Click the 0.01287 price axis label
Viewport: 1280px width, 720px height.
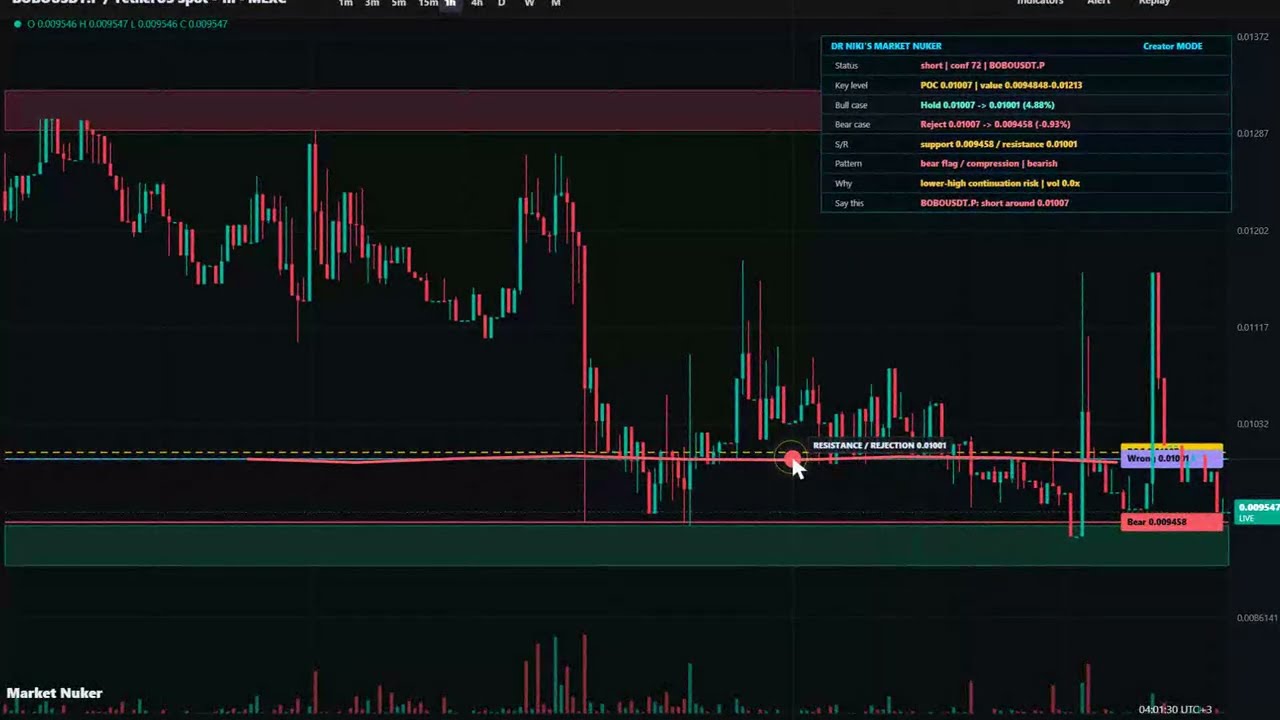(x=1253, y=134)
